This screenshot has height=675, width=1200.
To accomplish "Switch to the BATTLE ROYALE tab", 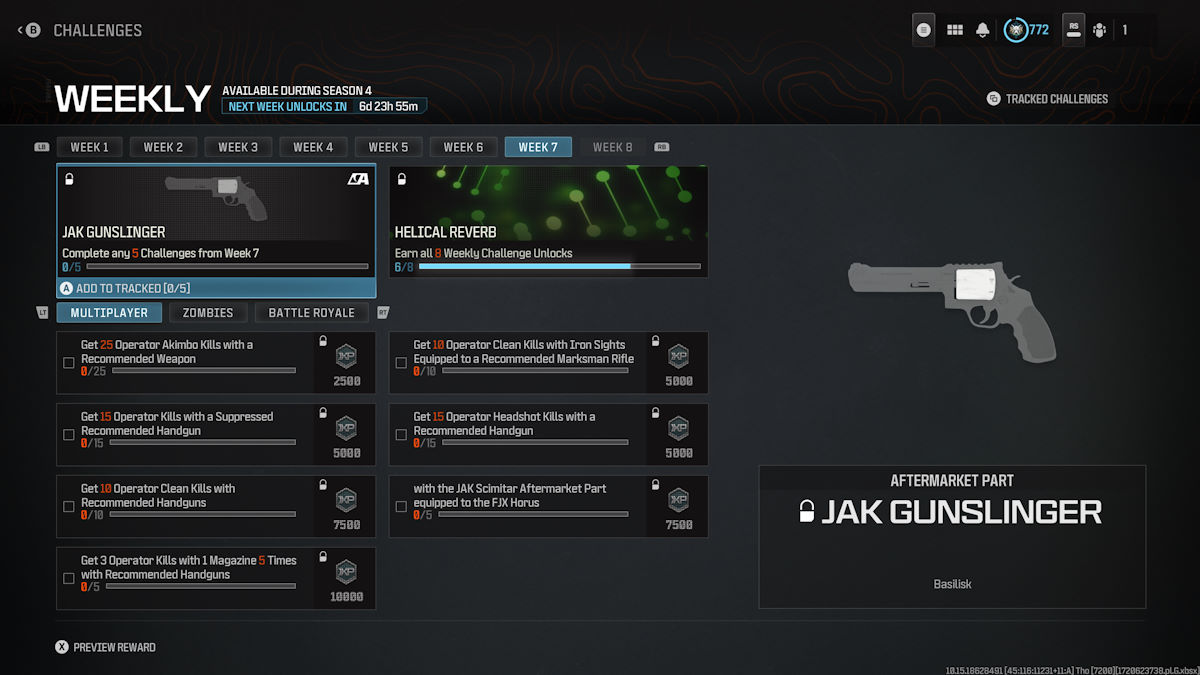I will pos(311,312).
